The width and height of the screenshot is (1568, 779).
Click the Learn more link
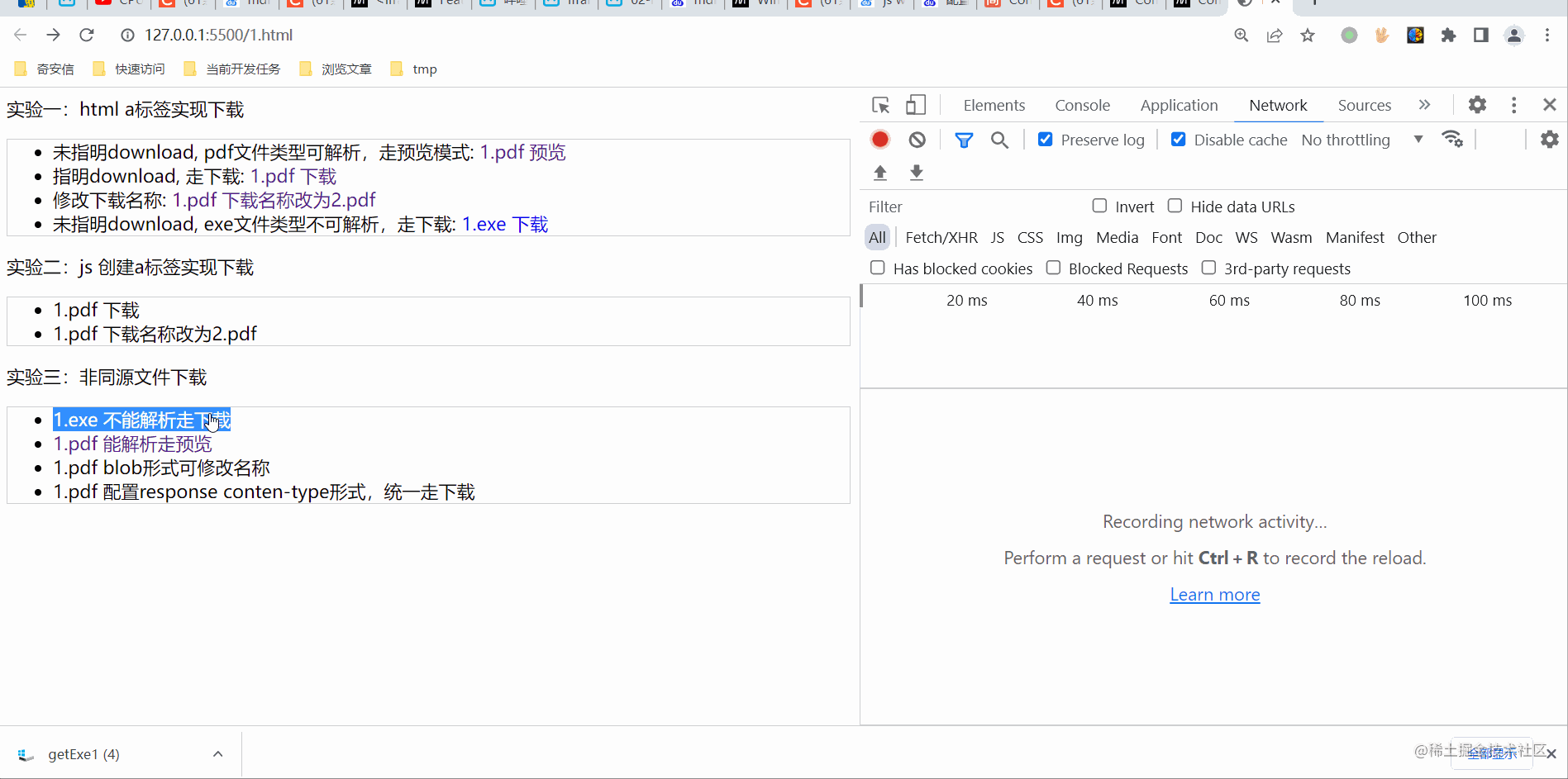(1214, 594)
